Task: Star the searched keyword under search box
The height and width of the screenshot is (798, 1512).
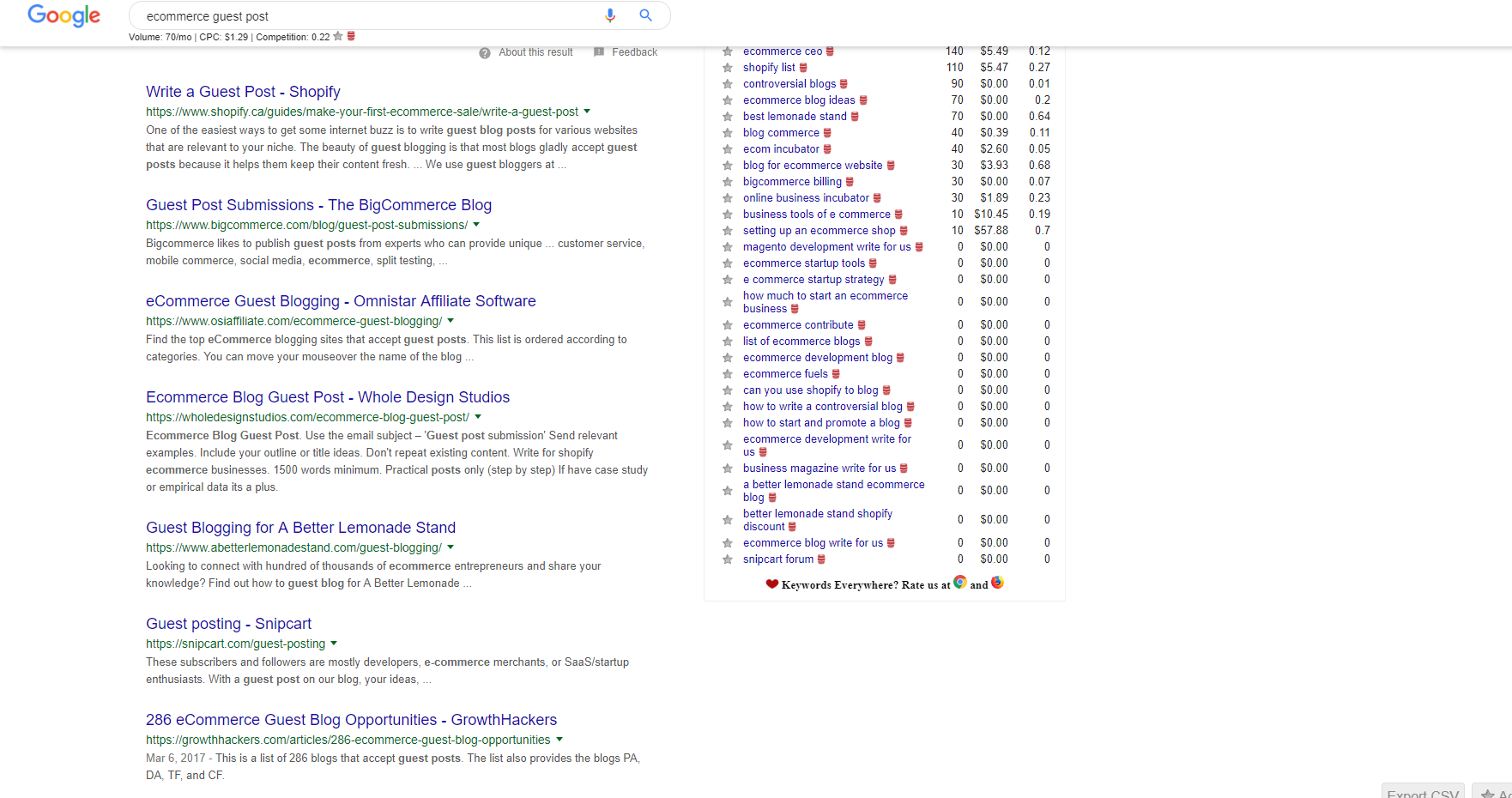Action: (x=338, y=36)
